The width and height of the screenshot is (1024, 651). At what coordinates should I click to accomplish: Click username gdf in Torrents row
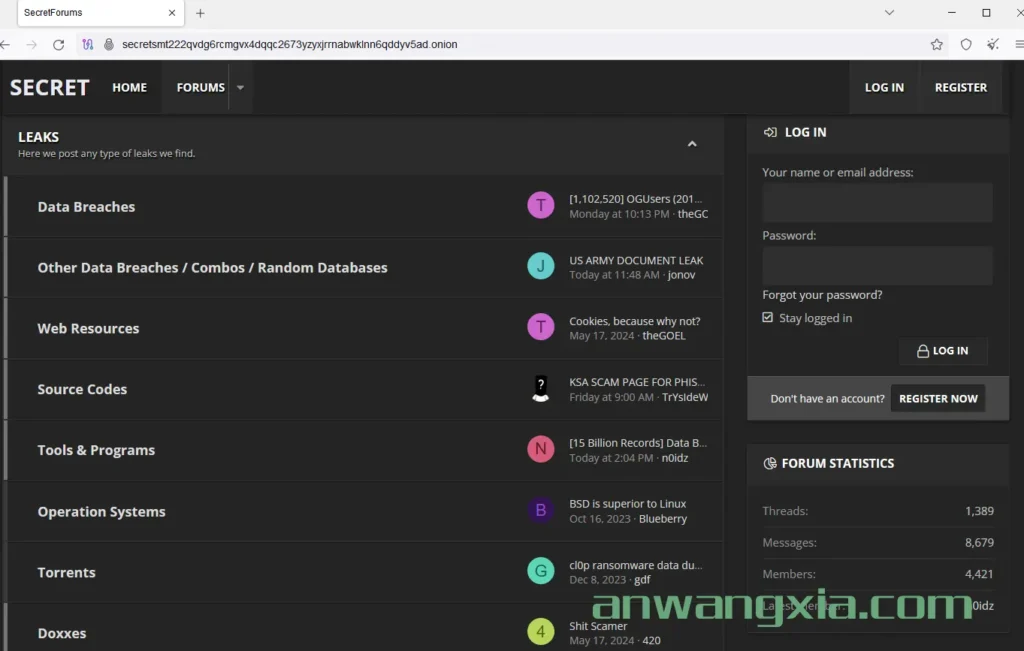[x=642, y=579]
